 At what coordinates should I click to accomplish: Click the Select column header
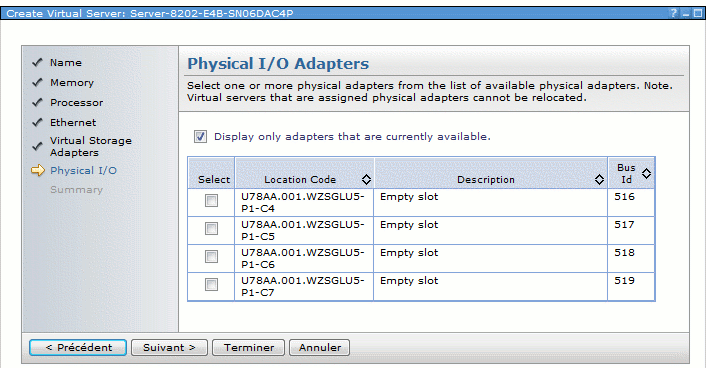pyautogui.click(x=214, y=180)
